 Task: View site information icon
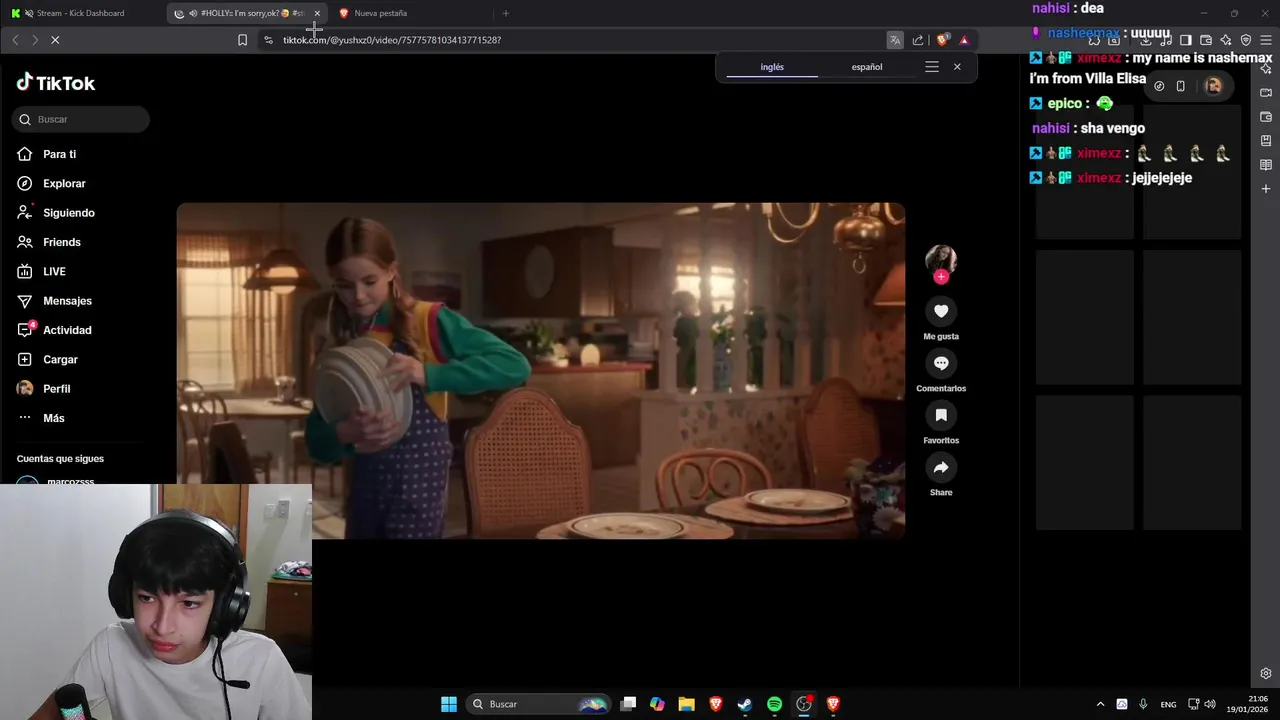268,40
